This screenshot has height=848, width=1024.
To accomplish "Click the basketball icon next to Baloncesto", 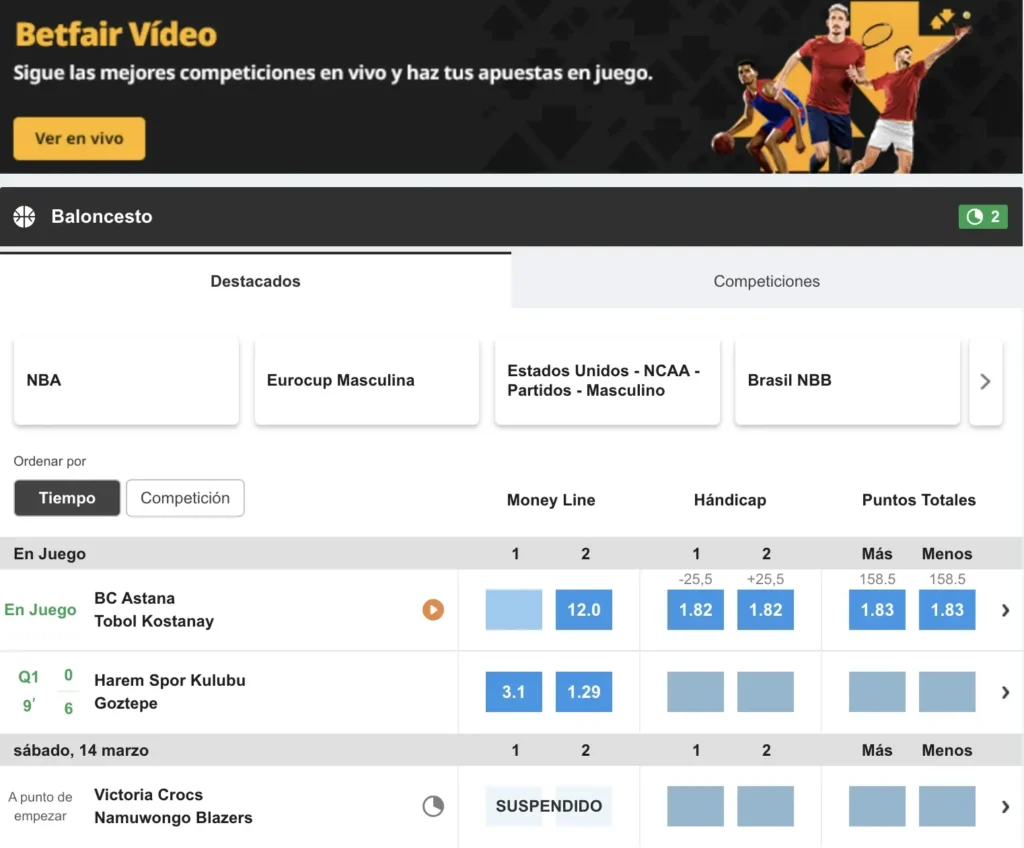I will [x=25, y=217].
